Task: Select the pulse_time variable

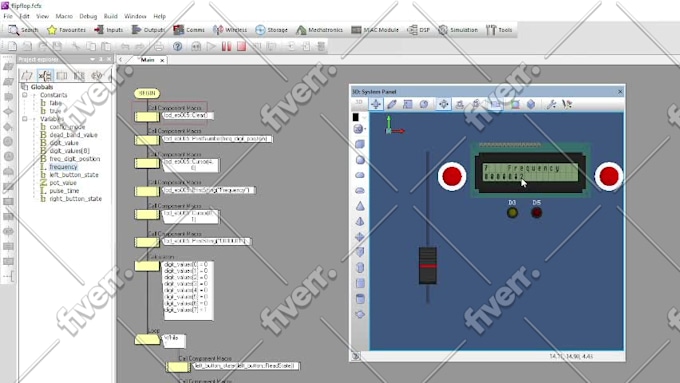Action: point(64,191)
